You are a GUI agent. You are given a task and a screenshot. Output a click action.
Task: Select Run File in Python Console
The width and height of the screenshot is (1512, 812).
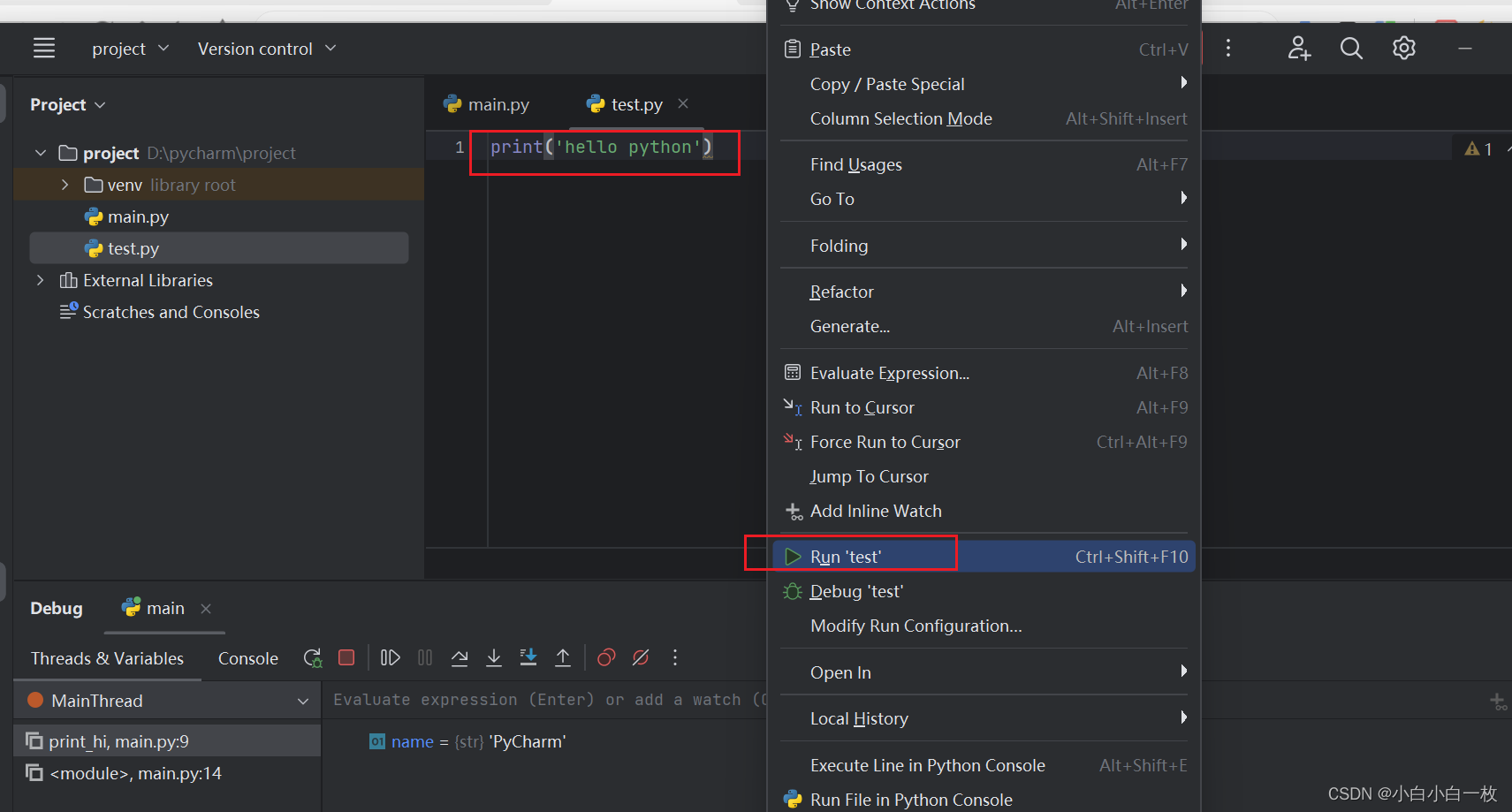[x=985, y=800]
